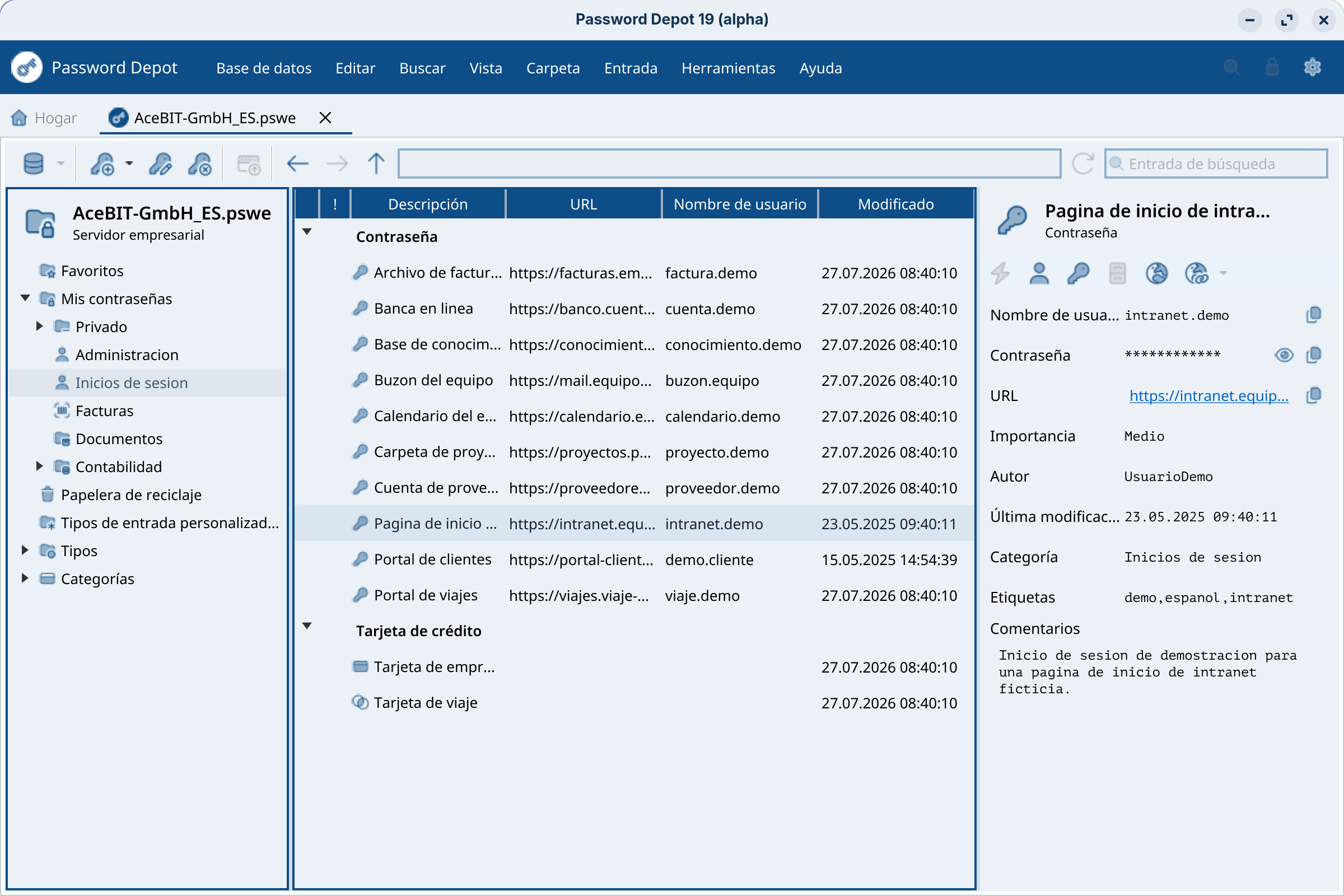The image size is (1344, 896).
Task: Select the AceBIT-GmbH_ES.pswe tab
Action: point(214,118)
